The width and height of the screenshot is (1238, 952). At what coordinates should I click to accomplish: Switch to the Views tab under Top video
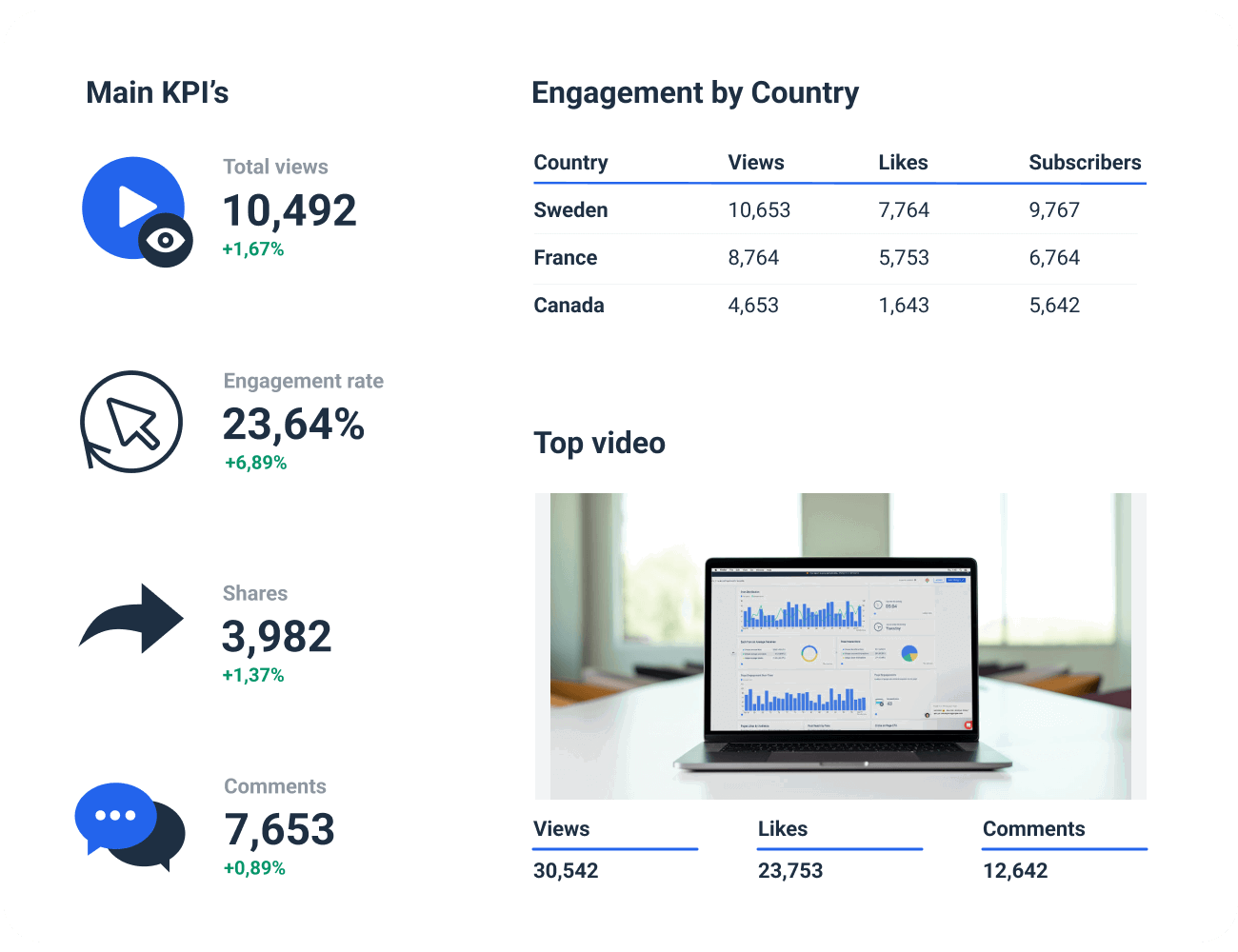[x=561, y=829]
